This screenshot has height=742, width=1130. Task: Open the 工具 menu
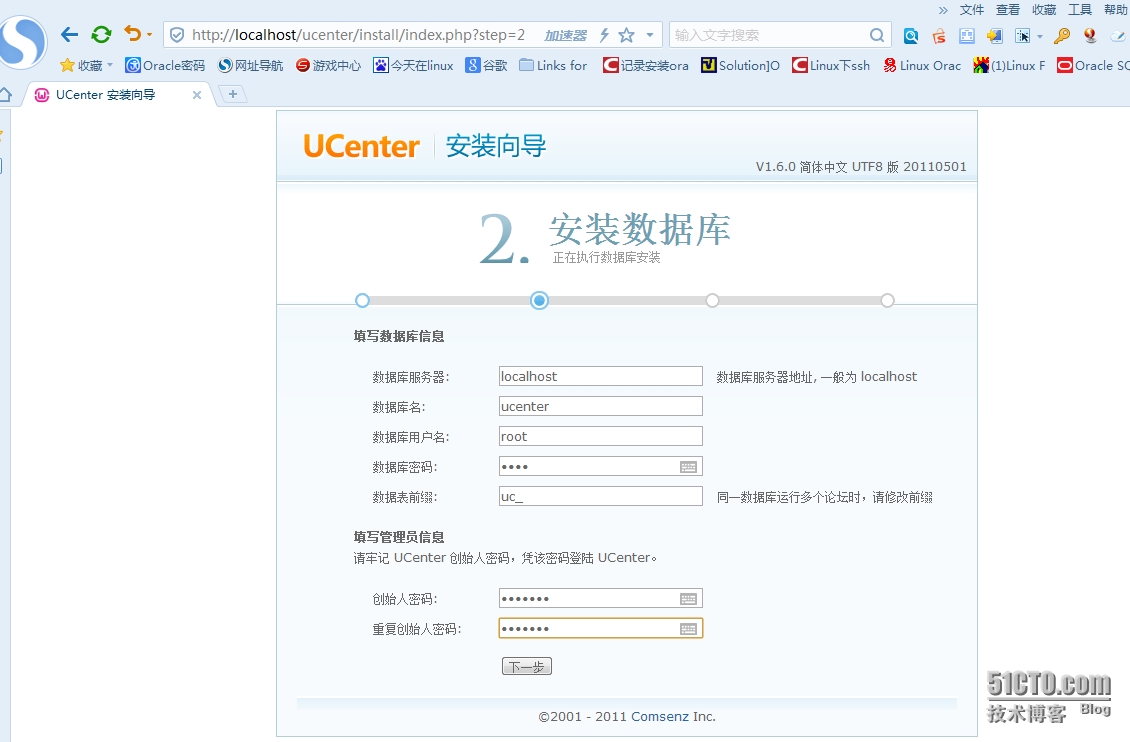click(1080, 10)
